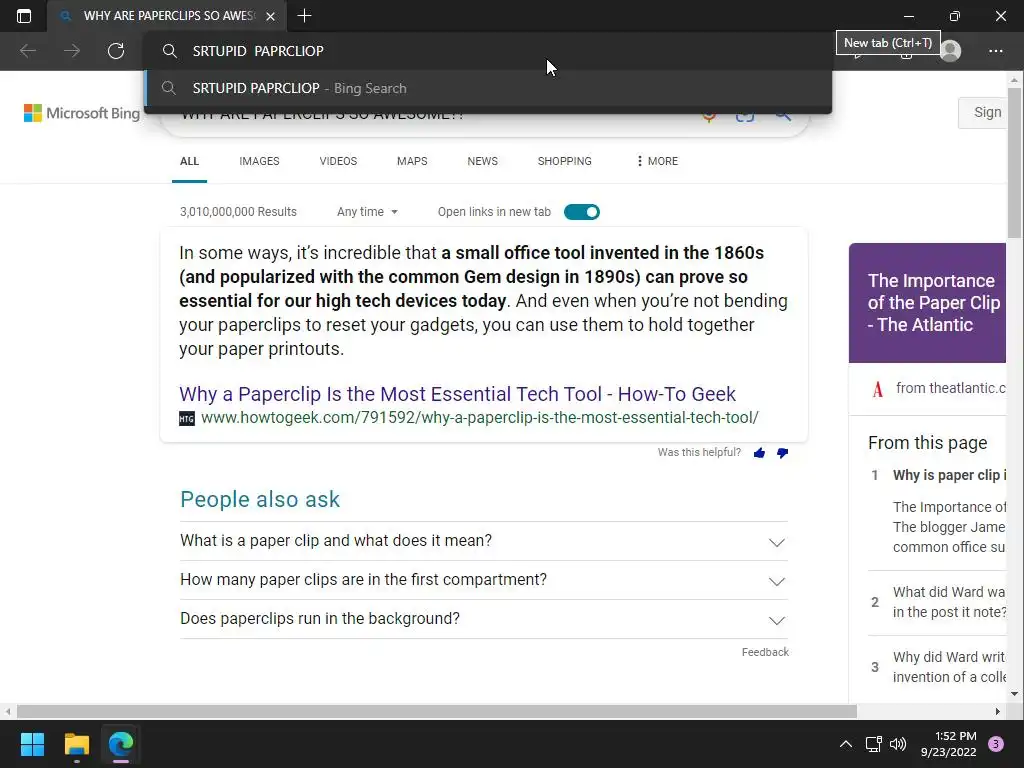Click the thumbs up helpful icon
Viewport: 1024px width, 768px height.
pos(760,453)
